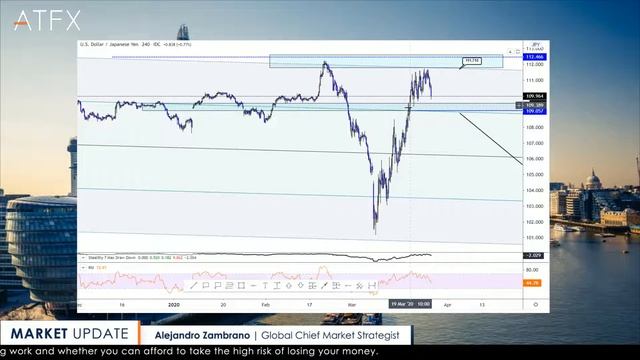This screenshot has width=640, height=360.
Task: Click the last icon in the drawing favorites toolbar
Action: click(x=372, y=286)
